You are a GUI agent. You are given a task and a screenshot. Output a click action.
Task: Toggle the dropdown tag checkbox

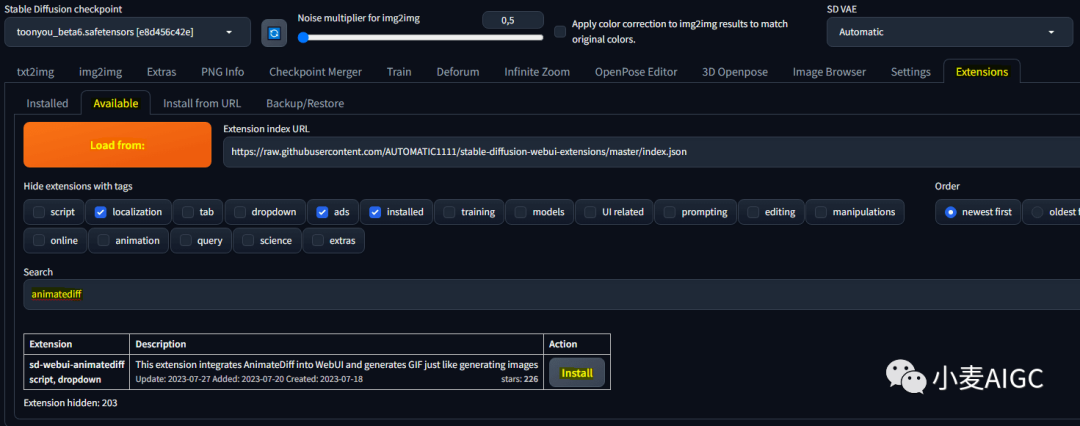point(240,212)
